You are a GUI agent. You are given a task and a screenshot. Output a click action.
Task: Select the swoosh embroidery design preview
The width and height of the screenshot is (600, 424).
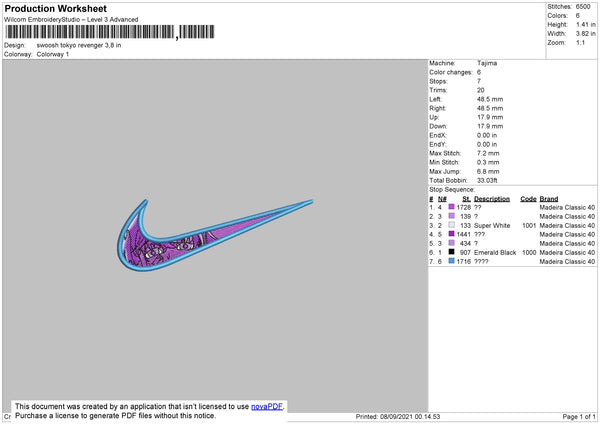pos(215,235)
